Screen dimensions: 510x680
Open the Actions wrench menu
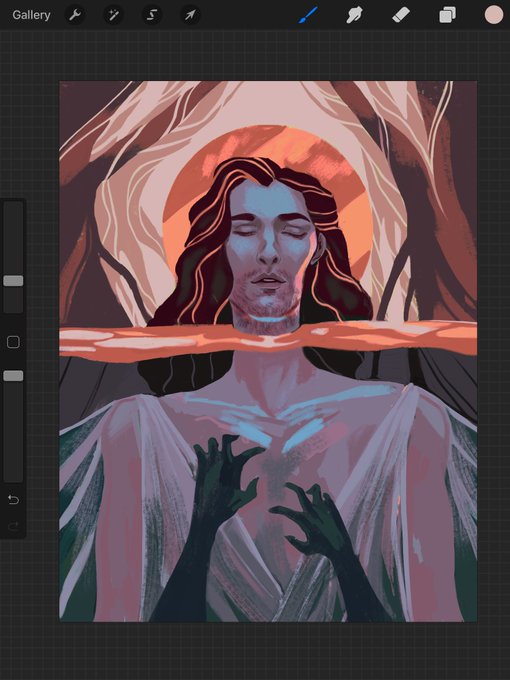[x=75, y=15]
